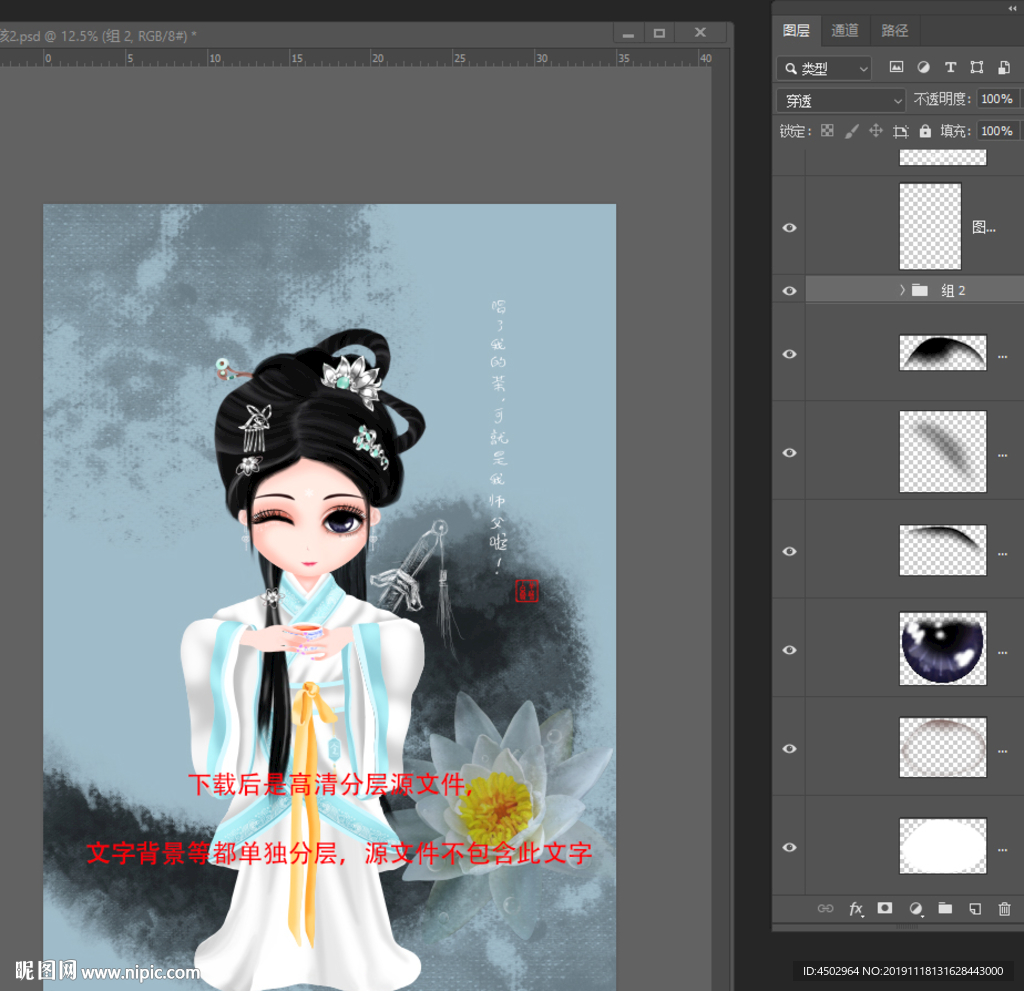This screenshot has height=991, width=1024.
Task: Create a new fill or adjustment layer
Action: pos(916,909)
